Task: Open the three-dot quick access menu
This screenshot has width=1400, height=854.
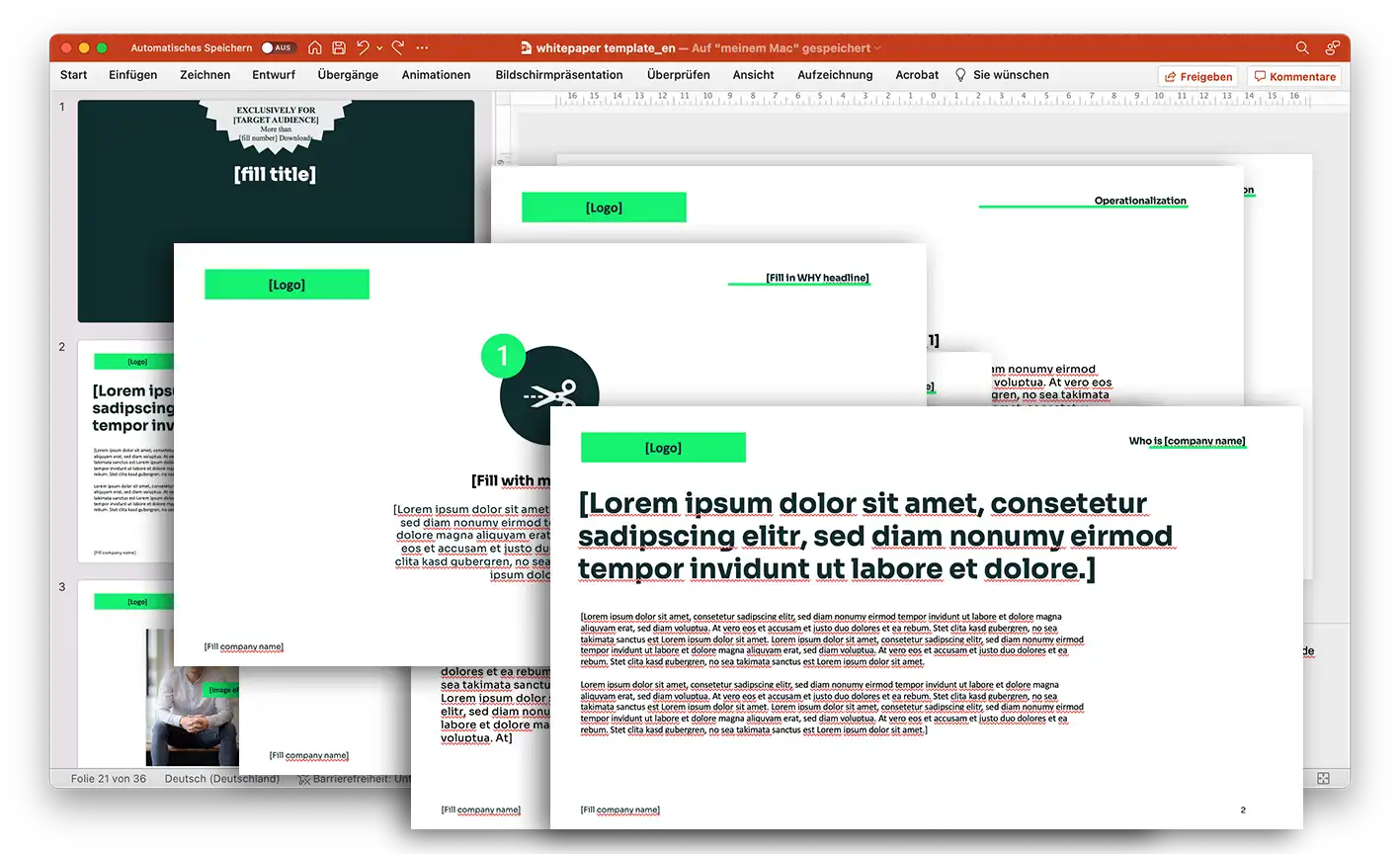Action: pos(423,47)
